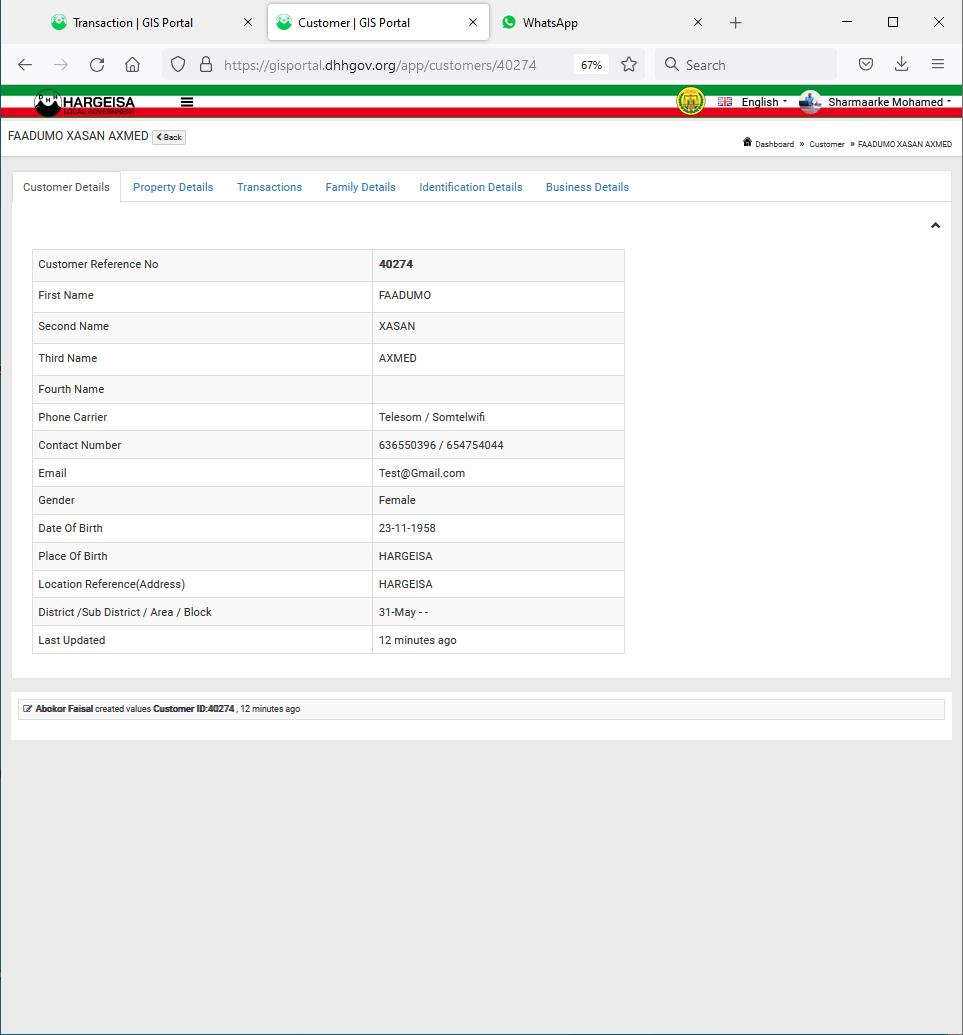Go back using browser back arrow

[x=25, y=65]
